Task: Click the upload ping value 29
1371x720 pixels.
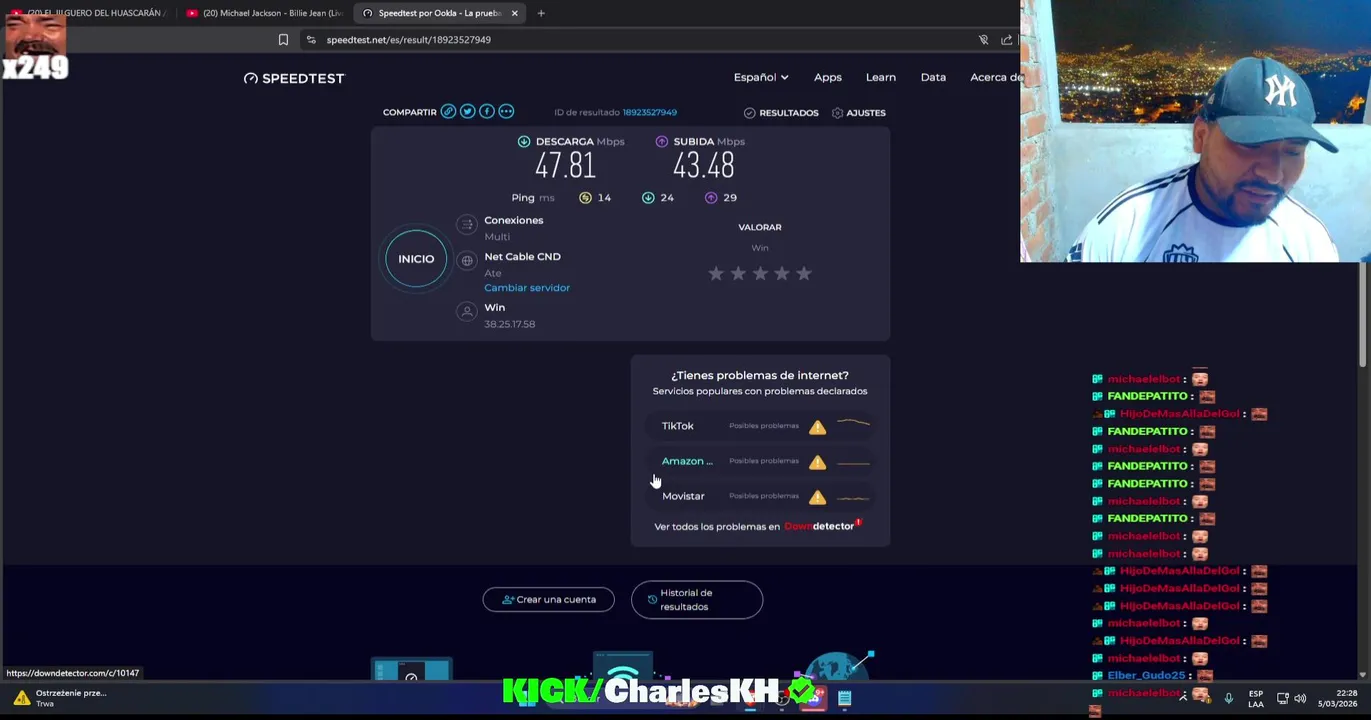Action: 730,198
